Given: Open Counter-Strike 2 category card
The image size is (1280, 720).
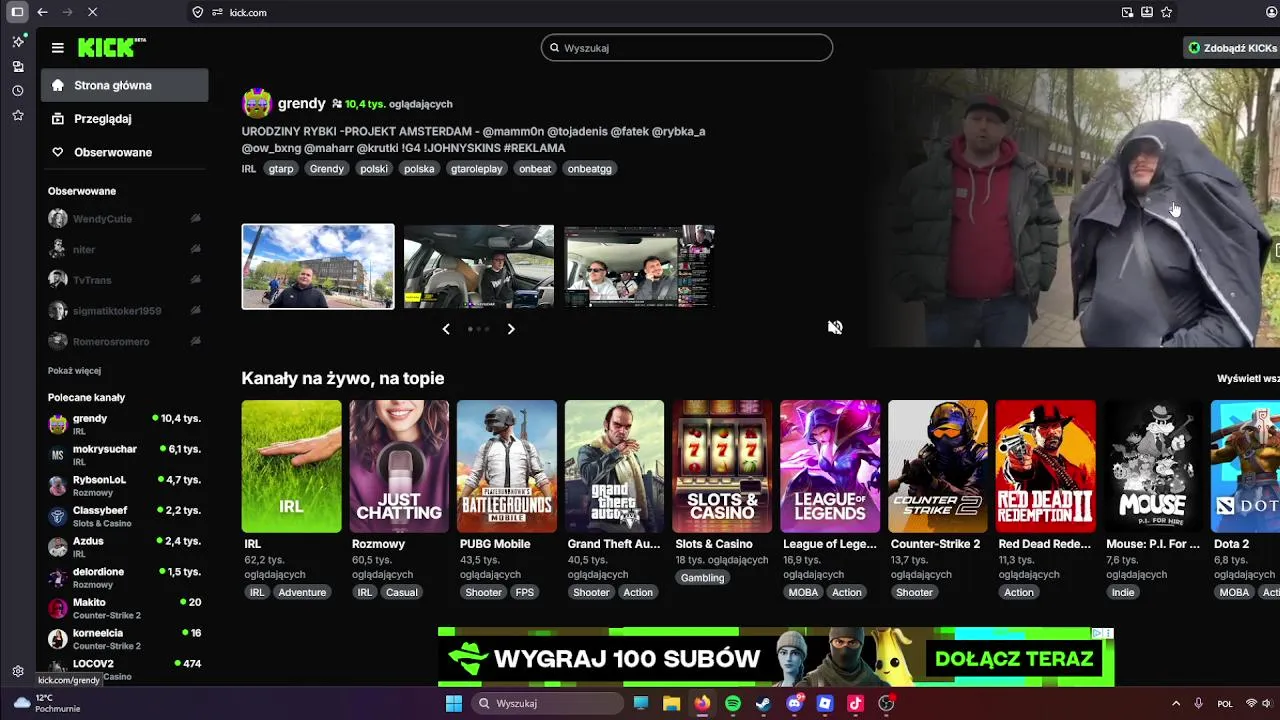Looking at the screenshot, I should 938,466.
